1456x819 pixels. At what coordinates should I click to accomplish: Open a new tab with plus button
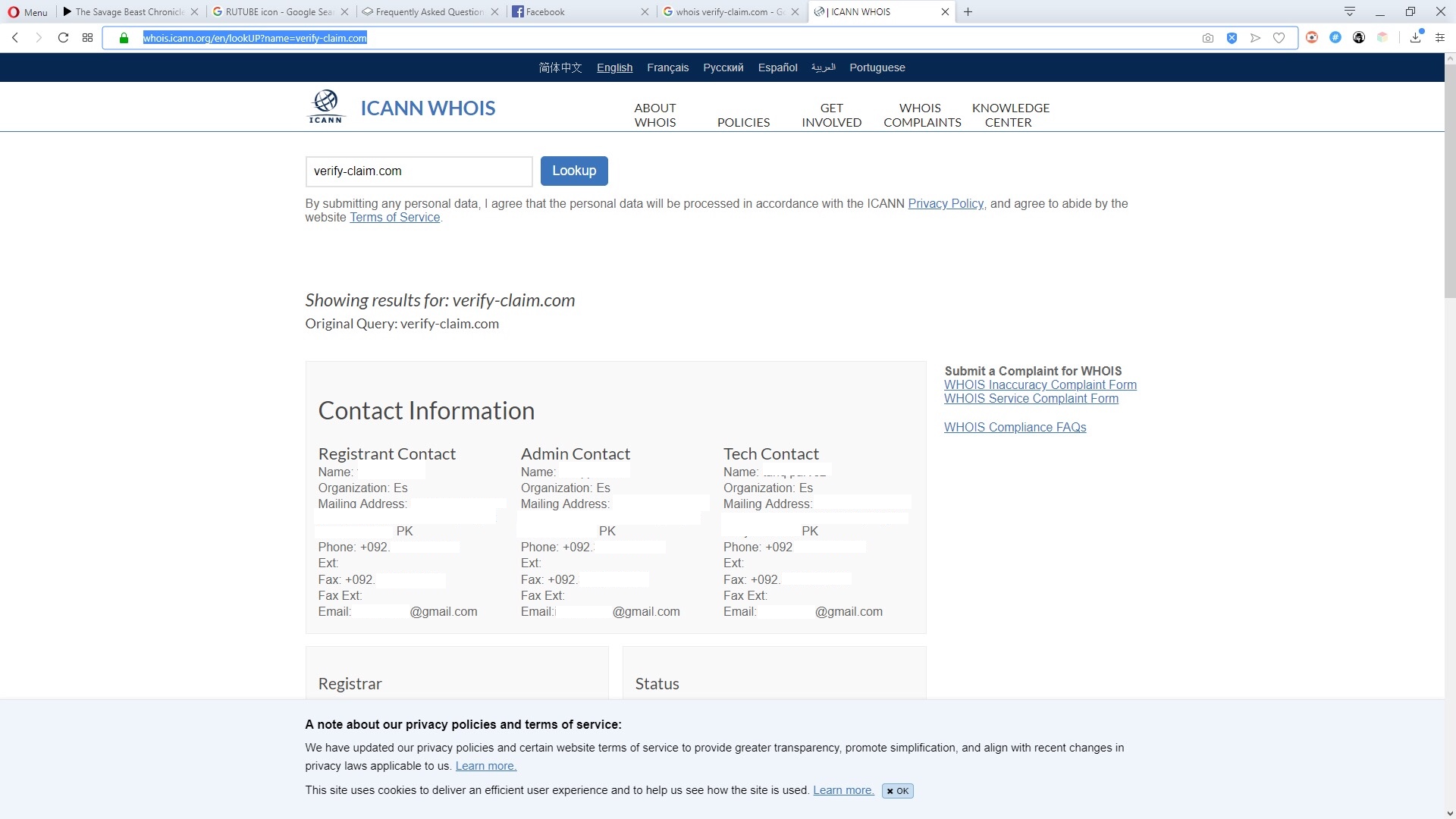click(x=968, y=12)
